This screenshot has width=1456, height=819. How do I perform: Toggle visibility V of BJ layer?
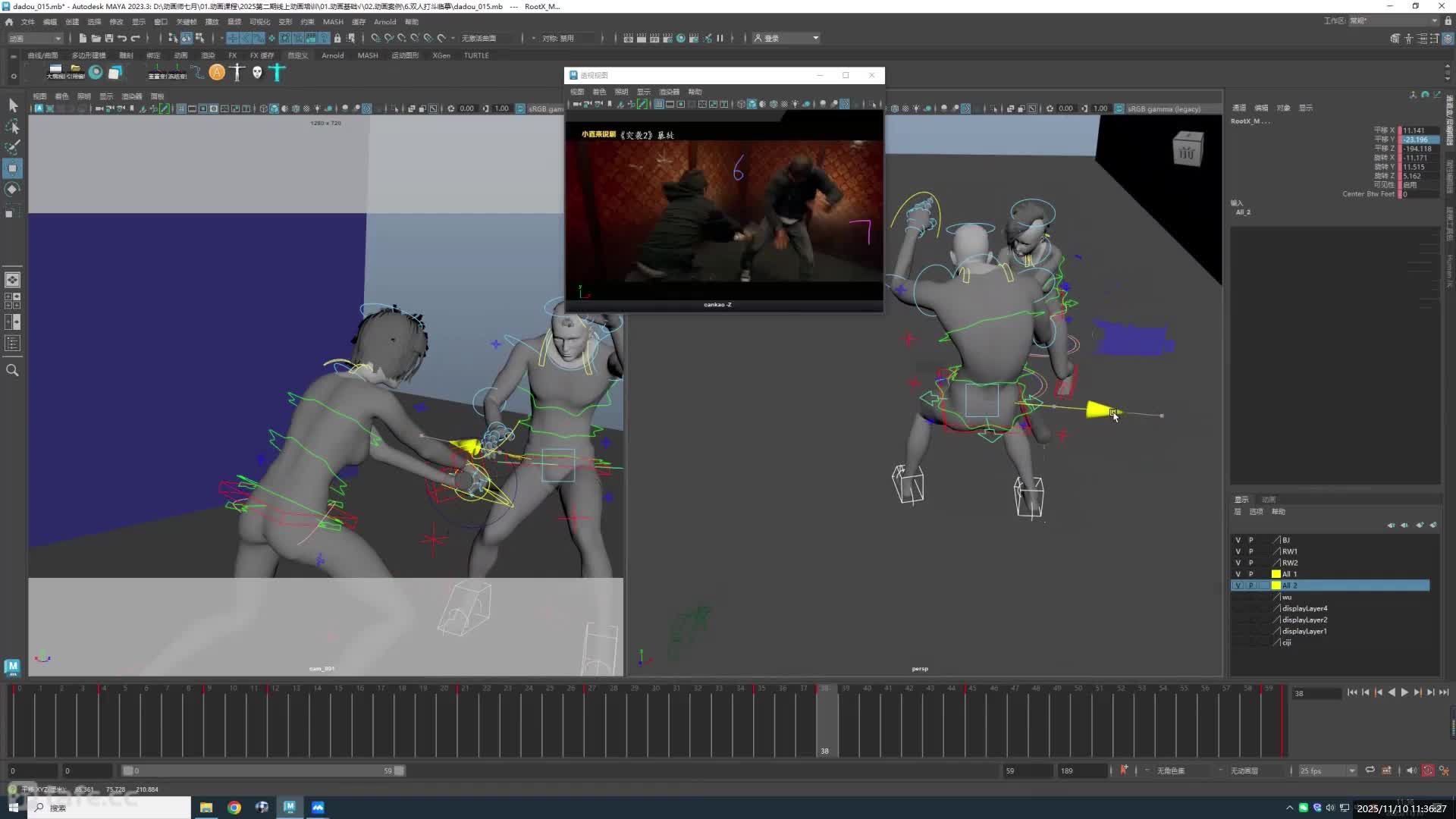tap(1238, 540)
